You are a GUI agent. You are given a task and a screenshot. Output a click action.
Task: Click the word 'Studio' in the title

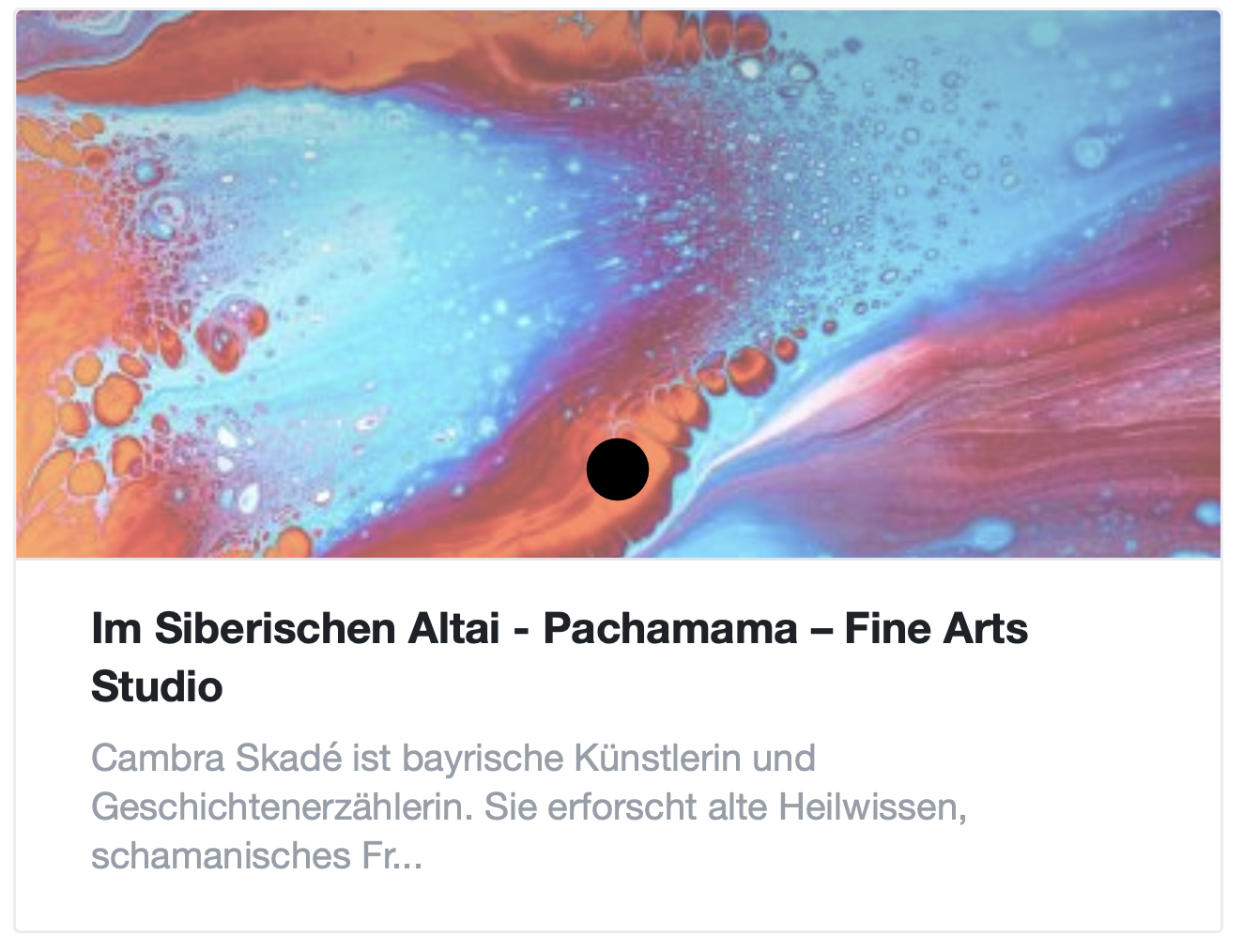pos(157,686)
